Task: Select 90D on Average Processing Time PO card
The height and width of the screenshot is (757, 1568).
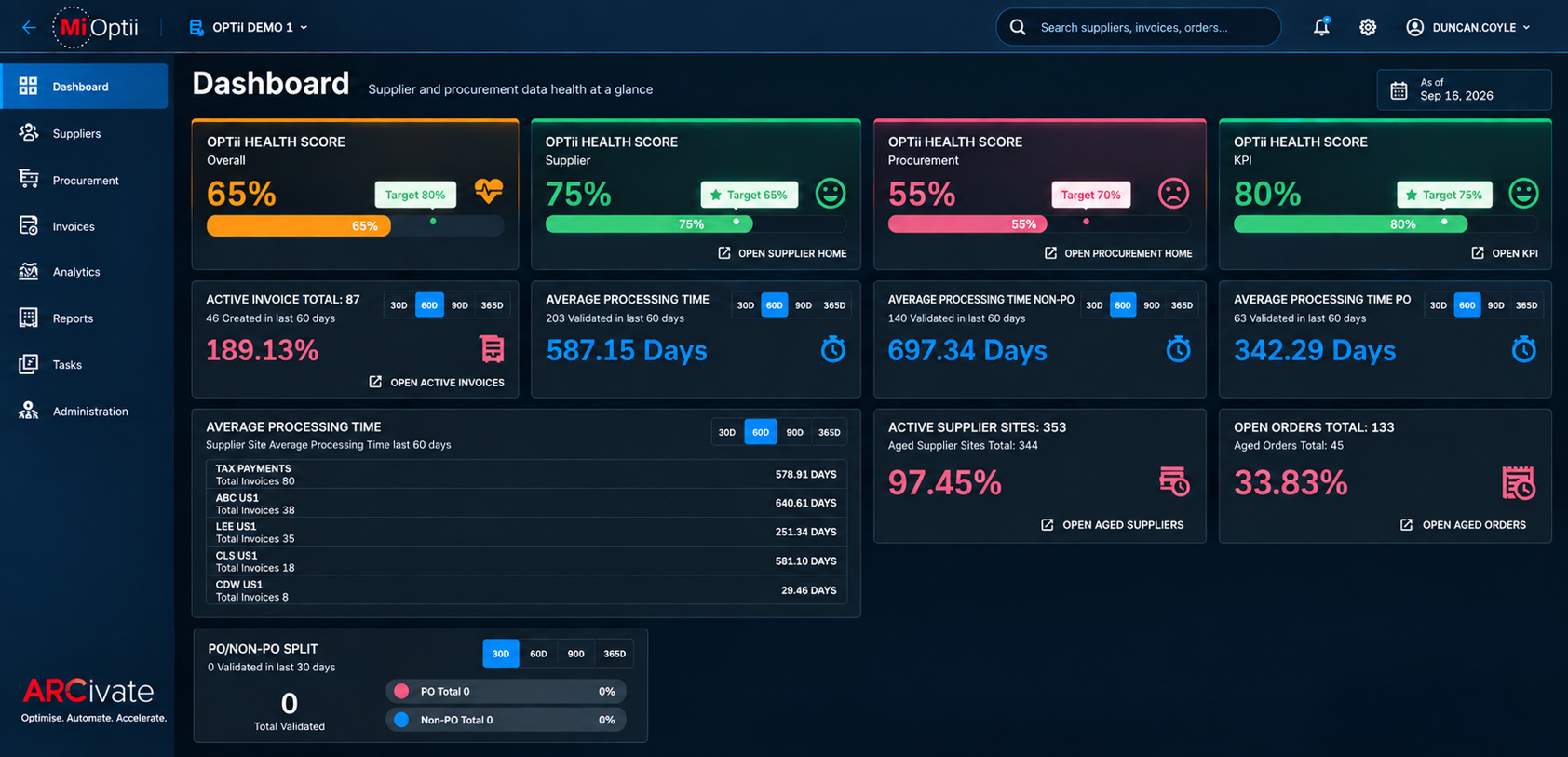Action: pyautogui.click(x=1495, y=305)
